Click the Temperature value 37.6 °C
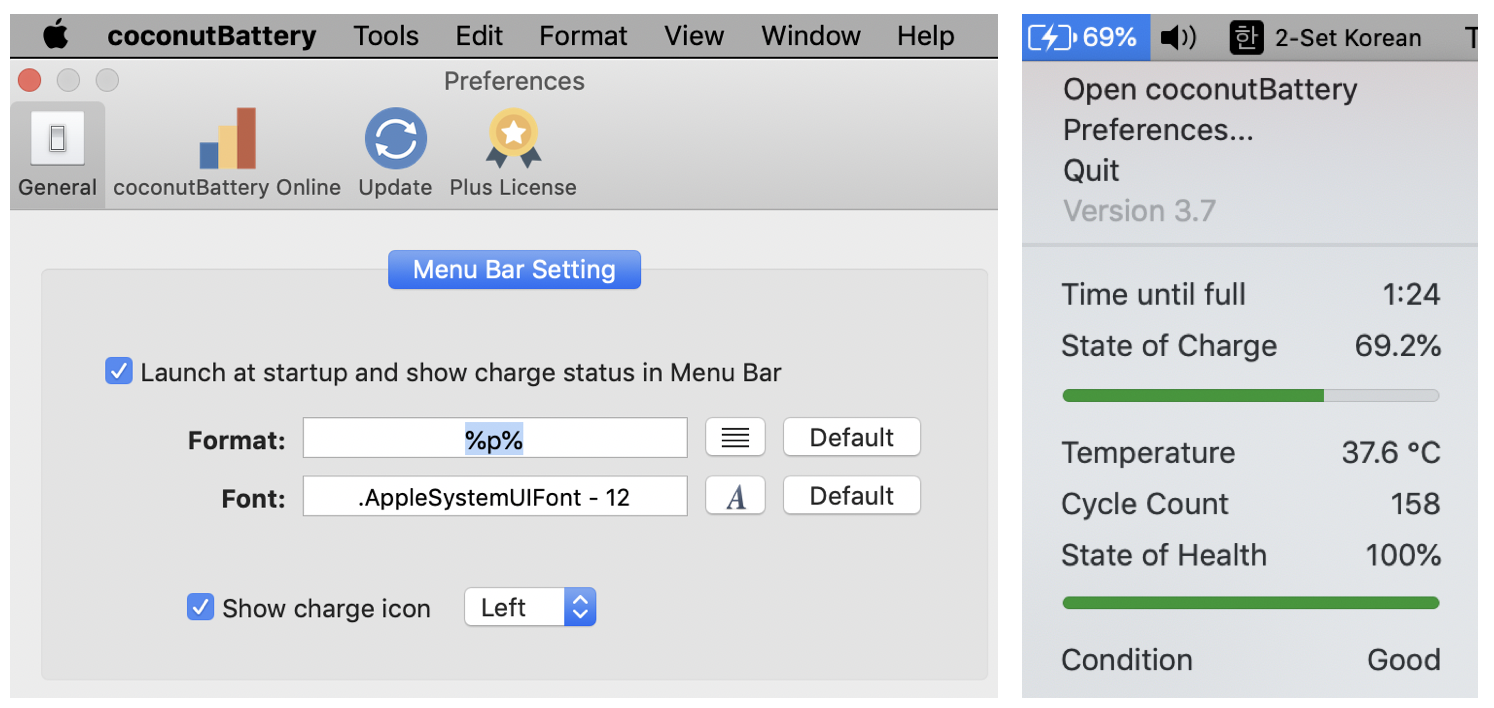This screenshot has width=1494, height=708. 1391,453
